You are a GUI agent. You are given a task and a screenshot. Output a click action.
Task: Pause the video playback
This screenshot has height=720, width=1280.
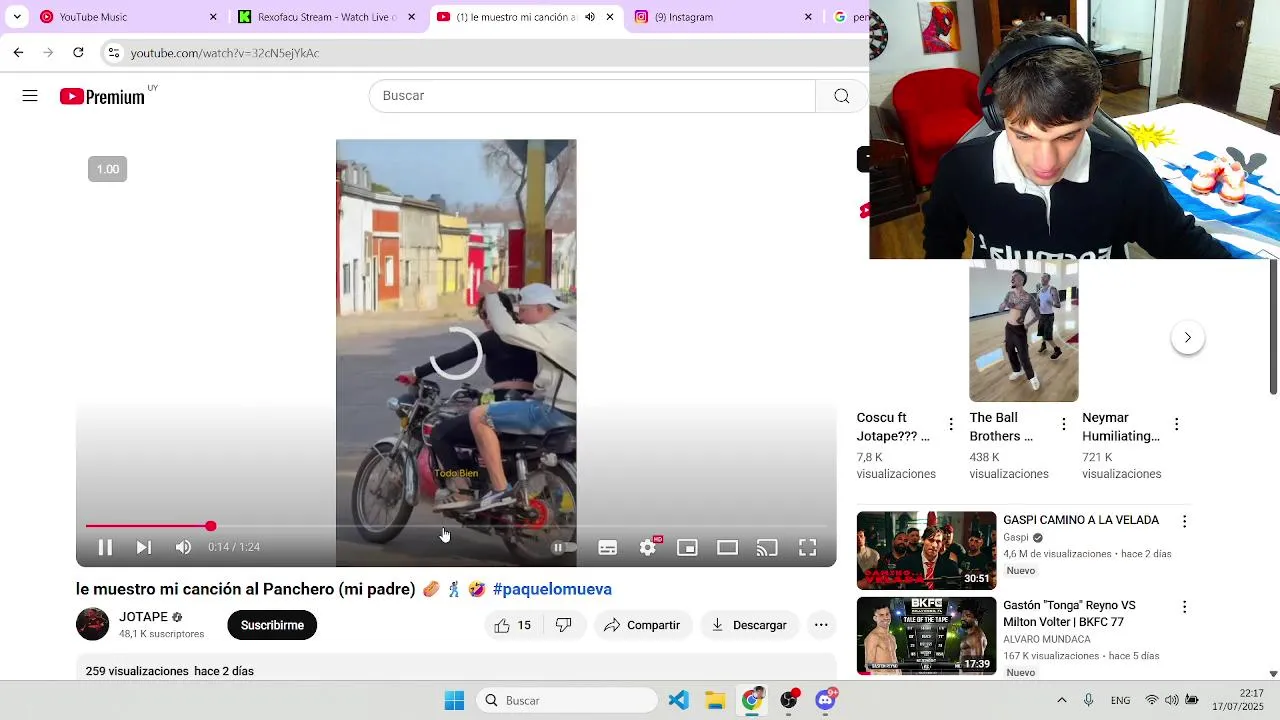pyautogui.click(x=105, y=547)
